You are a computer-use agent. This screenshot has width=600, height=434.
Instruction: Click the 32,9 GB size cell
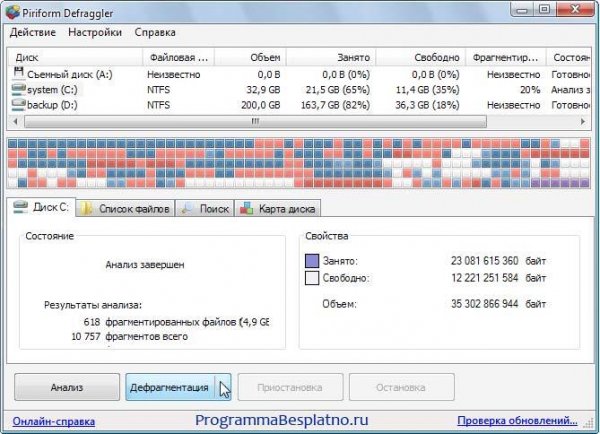[263, 90]
